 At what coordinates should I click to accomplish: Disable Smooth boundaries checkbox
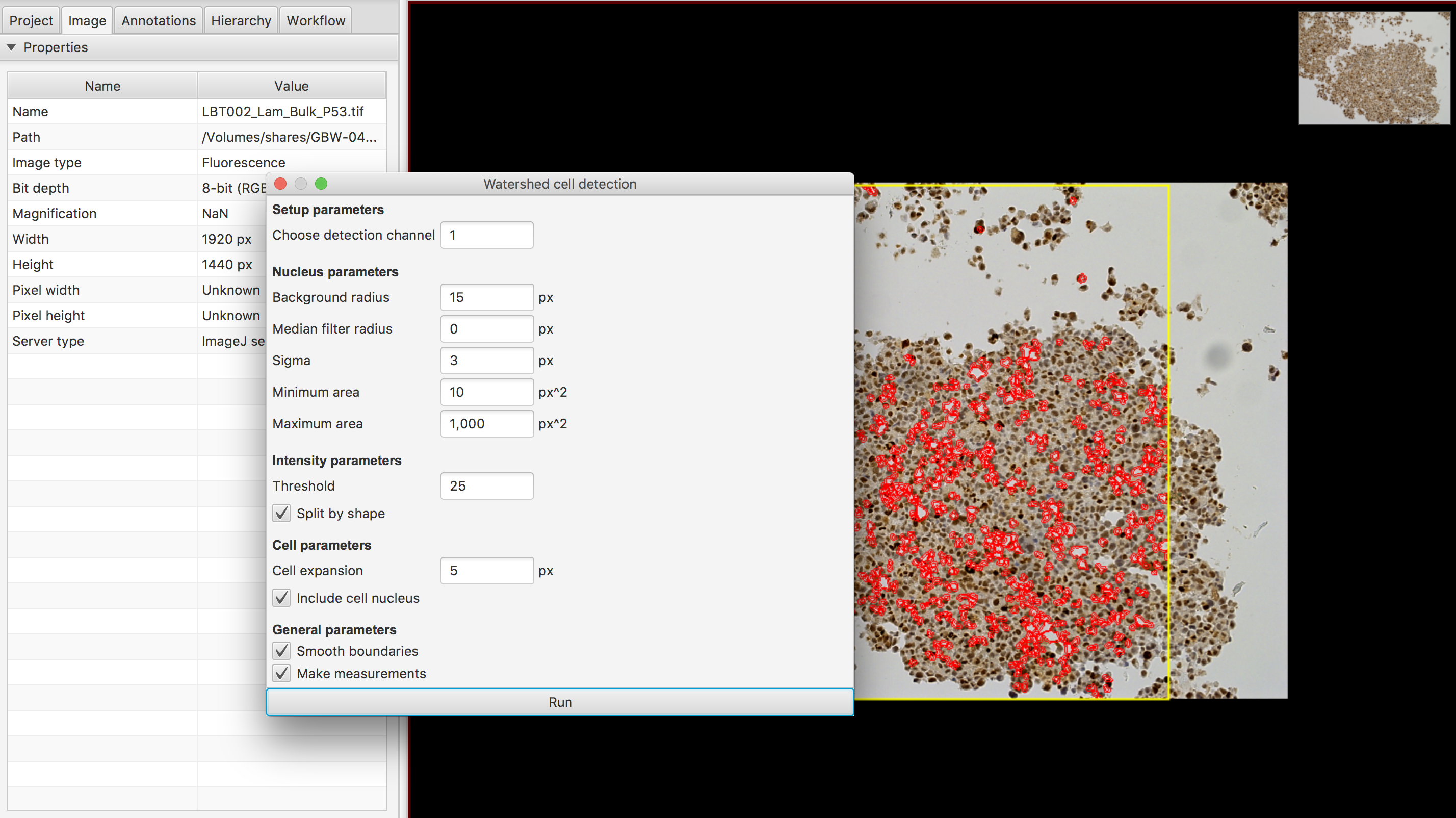click(281, 651)
